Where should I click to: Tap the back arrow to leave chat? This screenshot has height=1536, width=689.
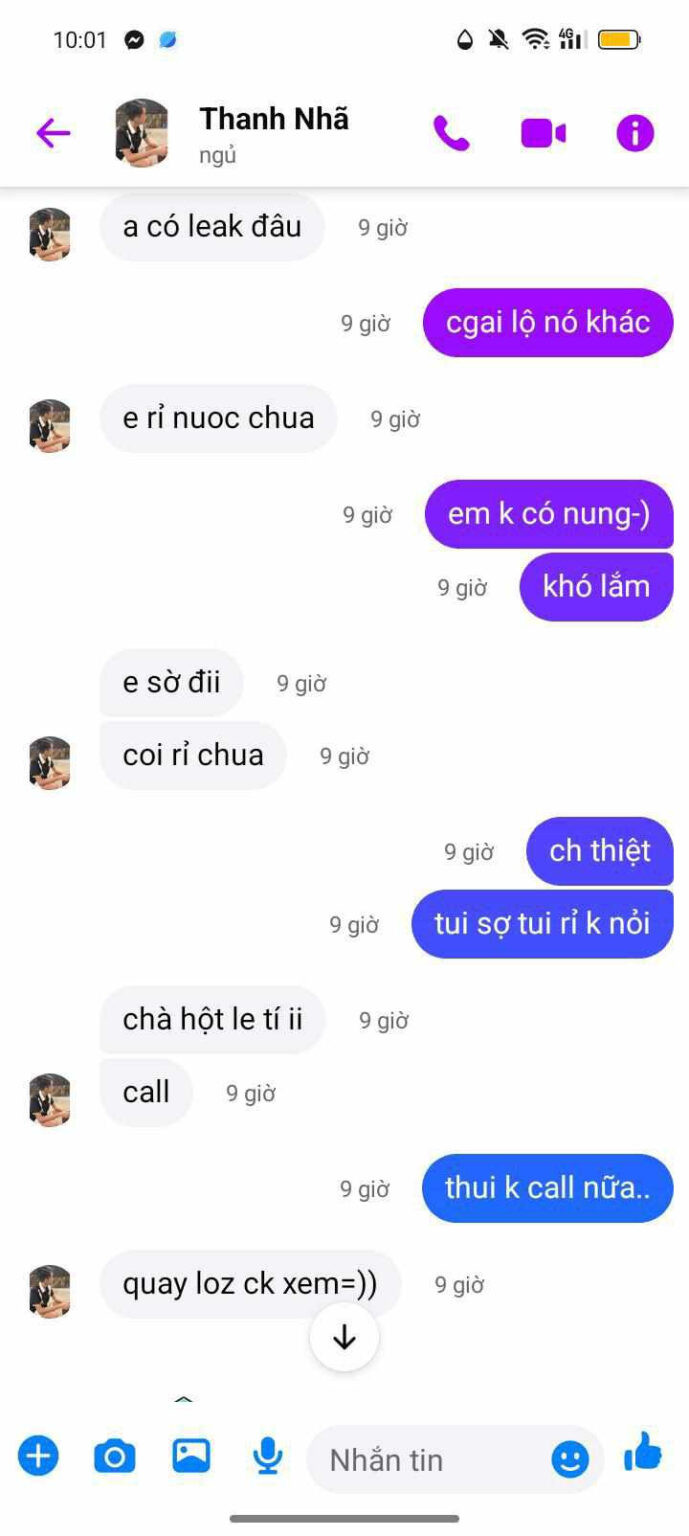[53, 133]
